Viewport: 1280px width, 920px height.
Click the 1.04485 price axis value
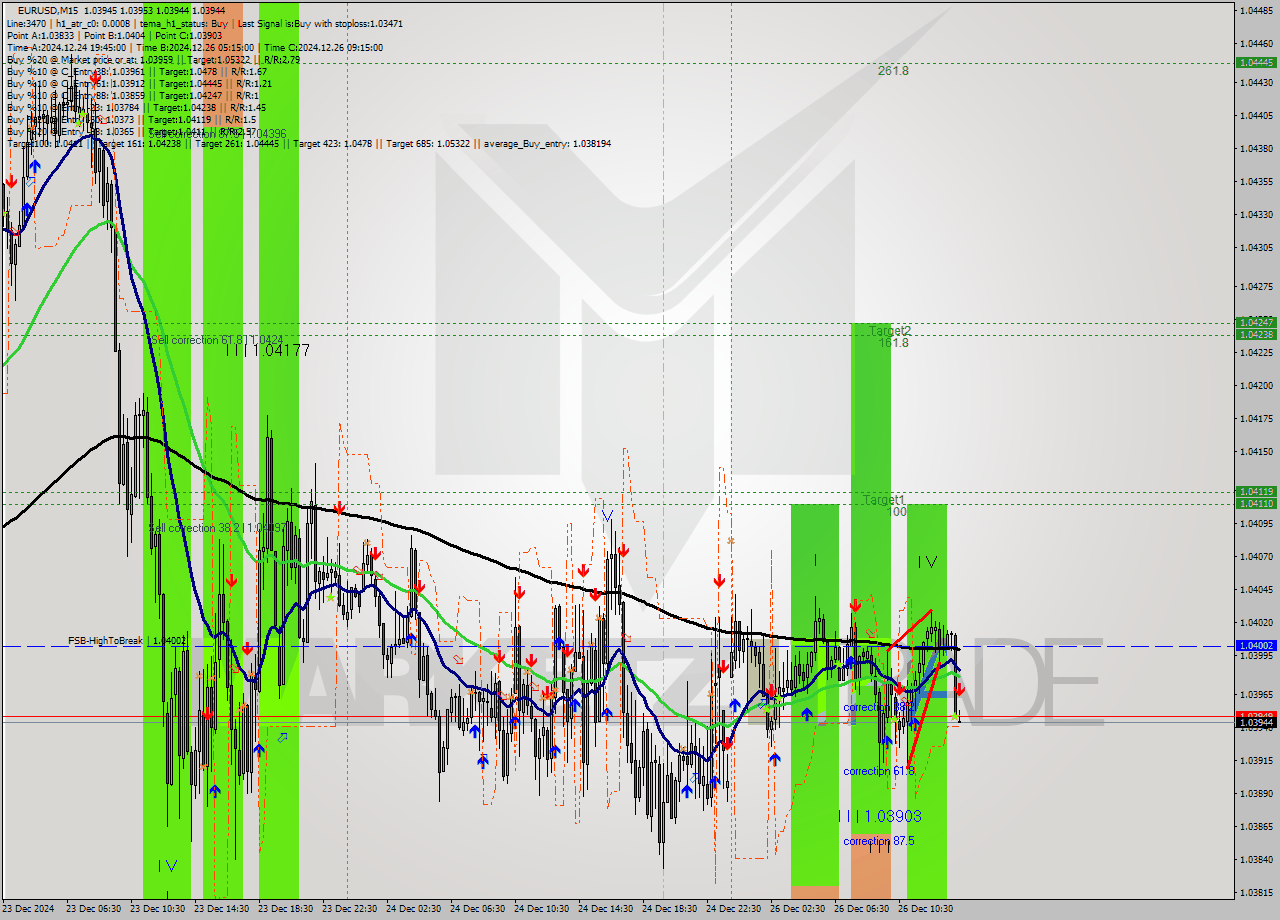[x=1256, y=11]
